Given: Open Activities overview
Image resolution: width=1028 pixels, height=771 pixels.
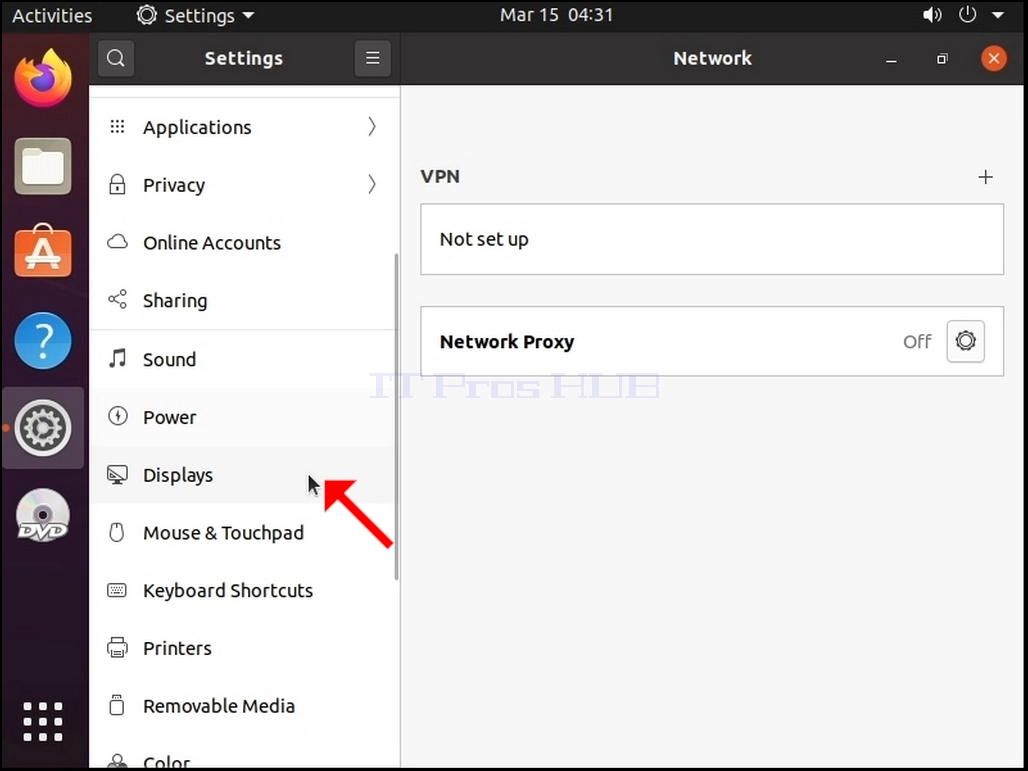Looking at the screenshot, I should (x=52, y=16).
